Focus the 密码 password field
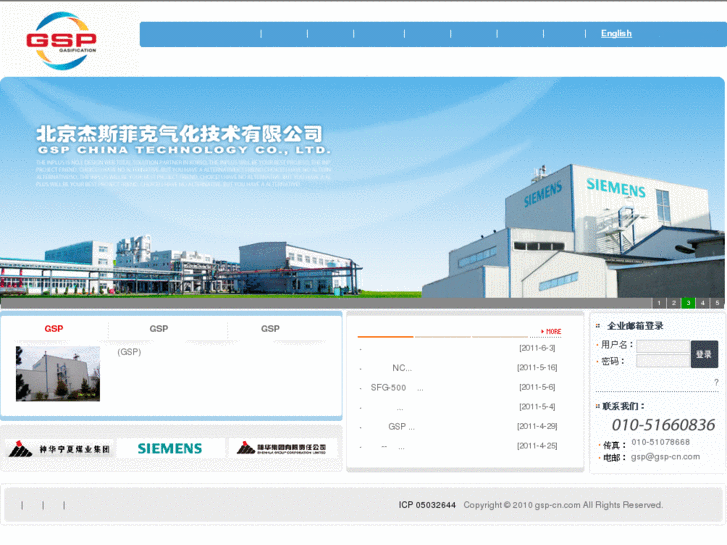 click(663, 361)
